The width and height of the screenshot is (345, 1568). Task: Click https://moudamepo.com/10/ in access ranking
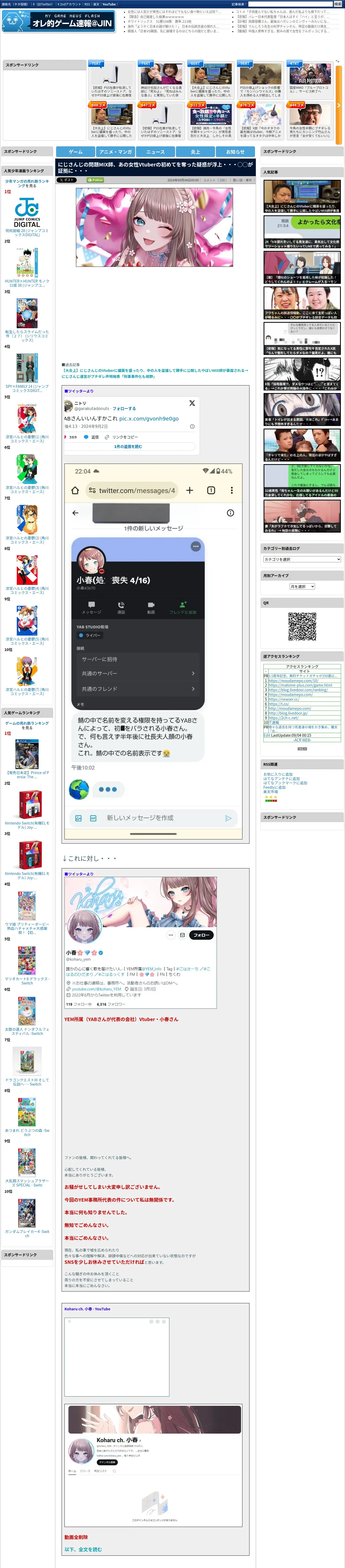(293, 681)
